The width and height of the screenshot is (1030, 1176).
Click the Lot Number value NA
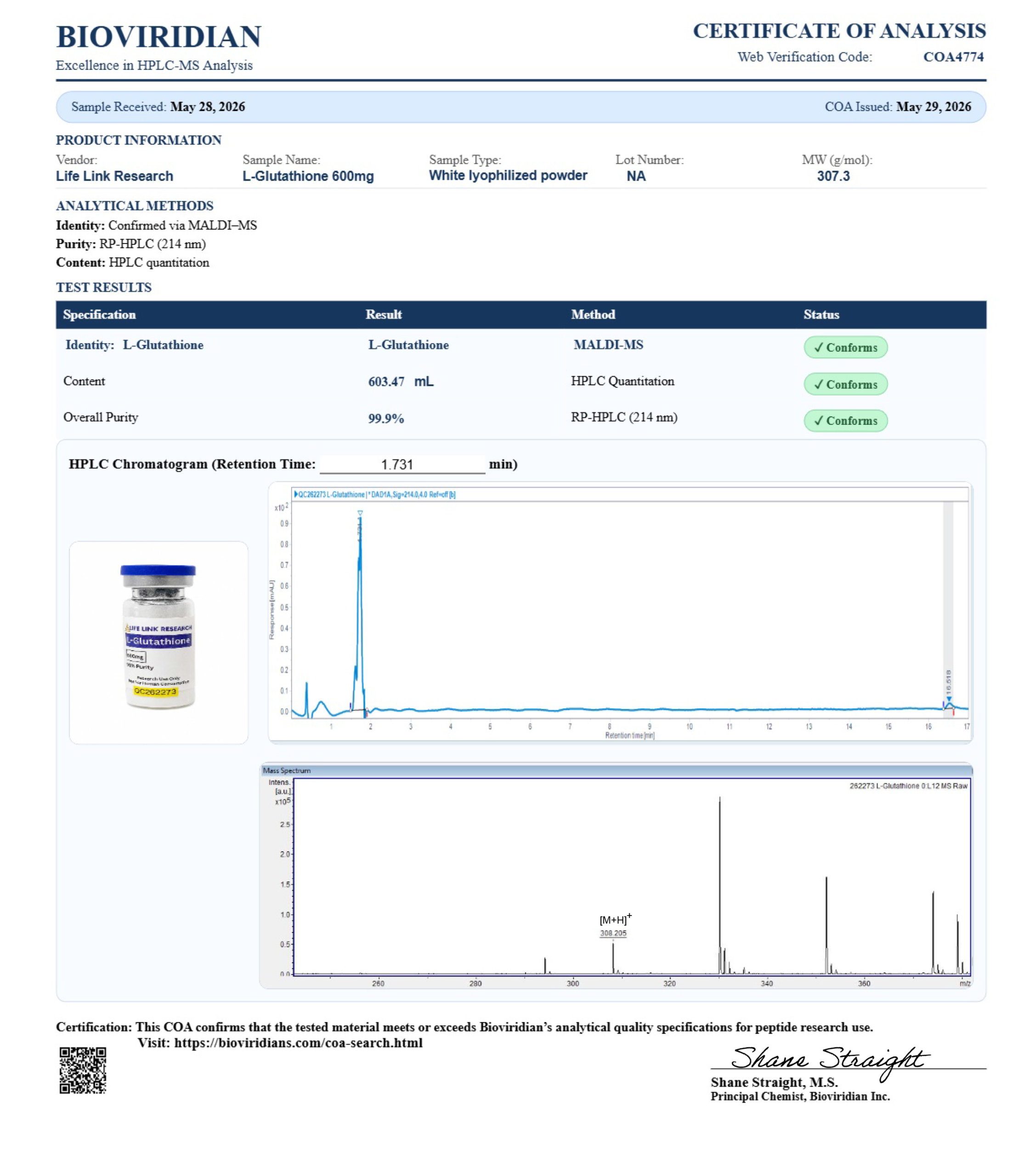(636, 176)
